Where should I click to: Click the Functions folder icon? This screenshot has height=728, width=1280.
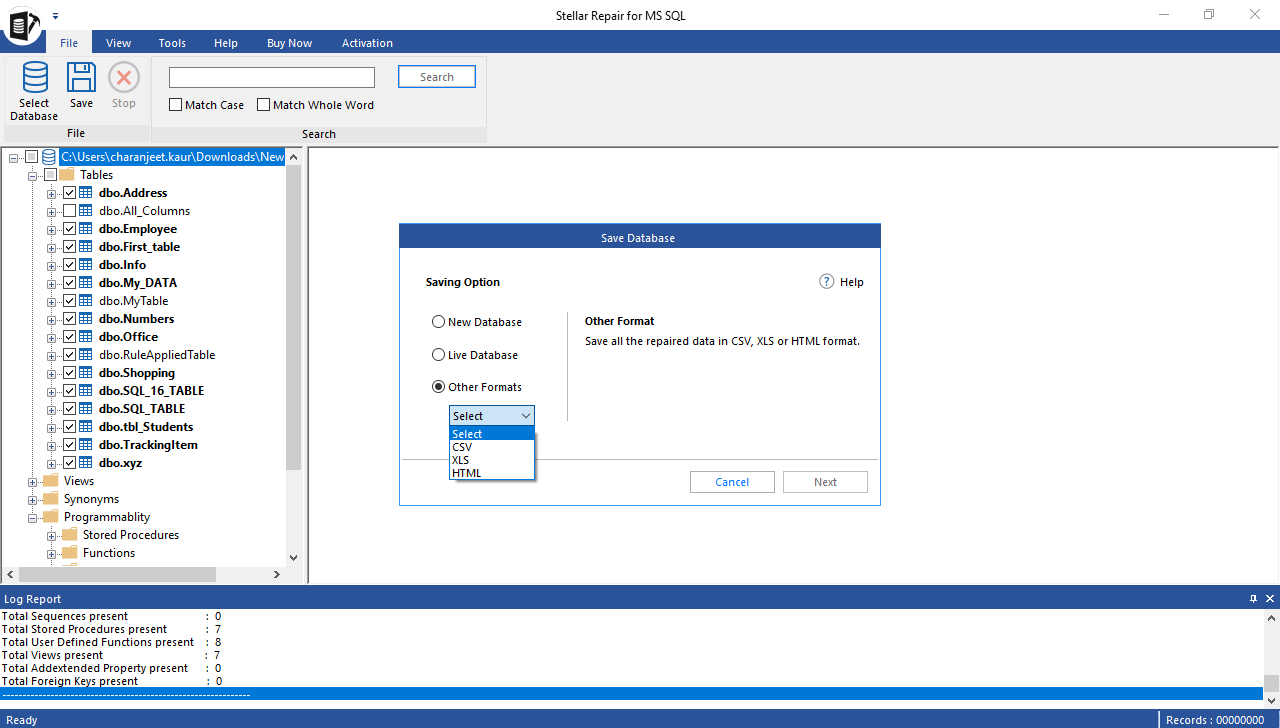click(70, 553)
